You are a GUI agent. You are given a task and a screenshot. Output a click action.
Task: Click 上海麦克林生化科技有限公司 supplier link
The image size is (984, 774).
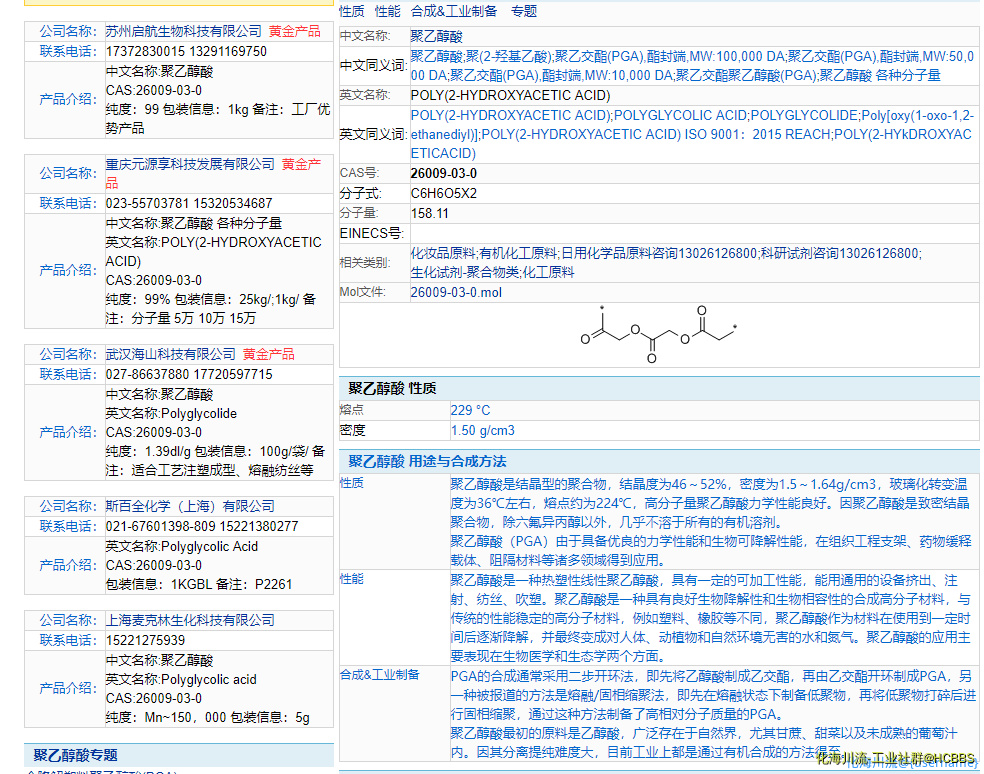coord(190,620)
